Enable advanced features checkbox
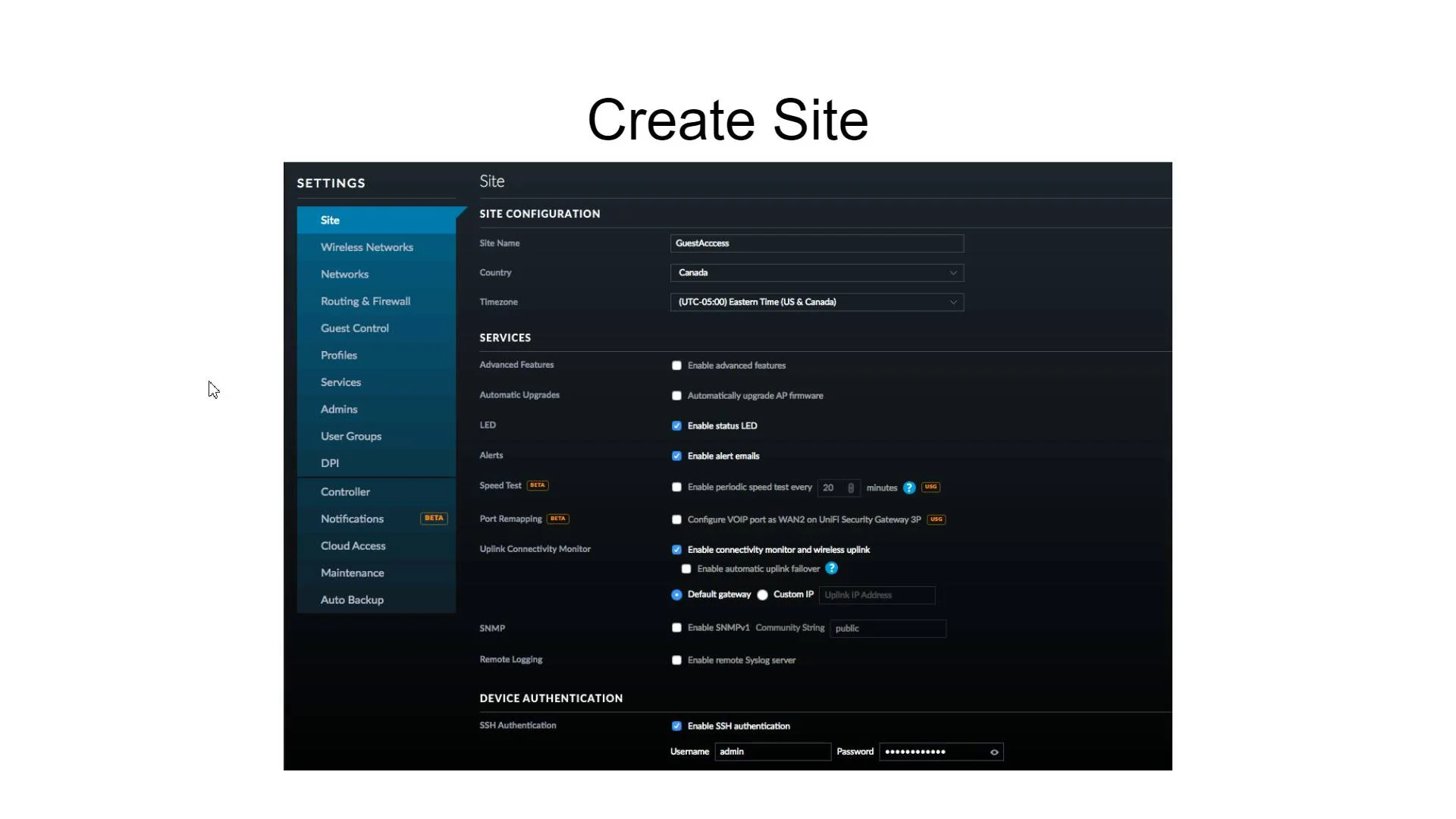 676,366
